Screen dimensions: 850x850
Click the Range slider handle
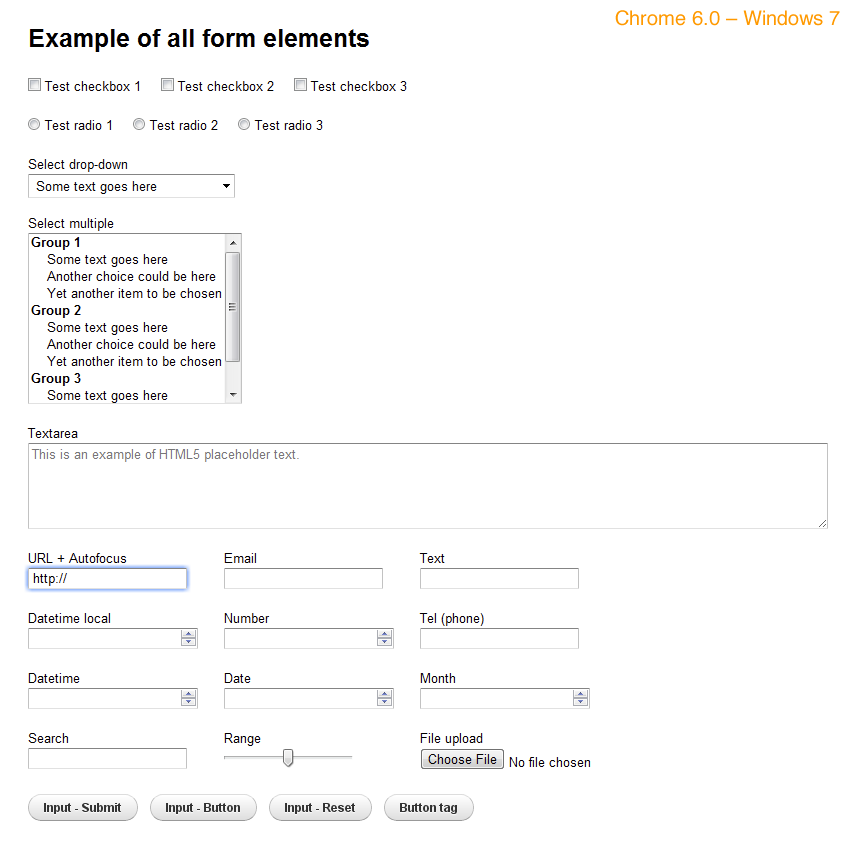(x=288, y=758)
